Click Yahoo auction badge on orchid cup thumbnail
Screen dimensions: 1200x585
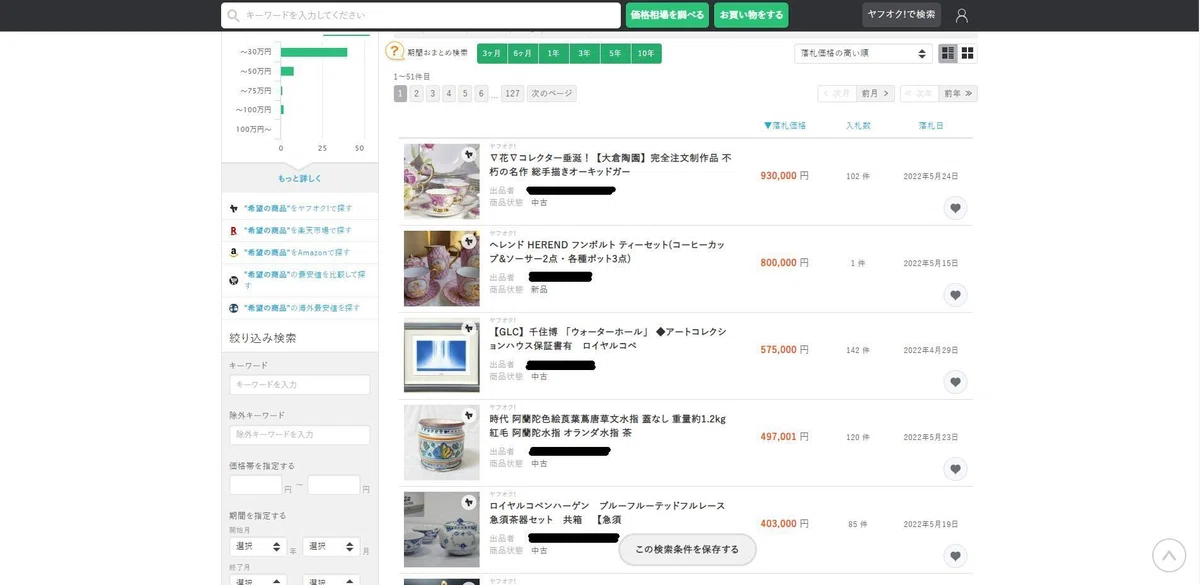pos(468,154)
